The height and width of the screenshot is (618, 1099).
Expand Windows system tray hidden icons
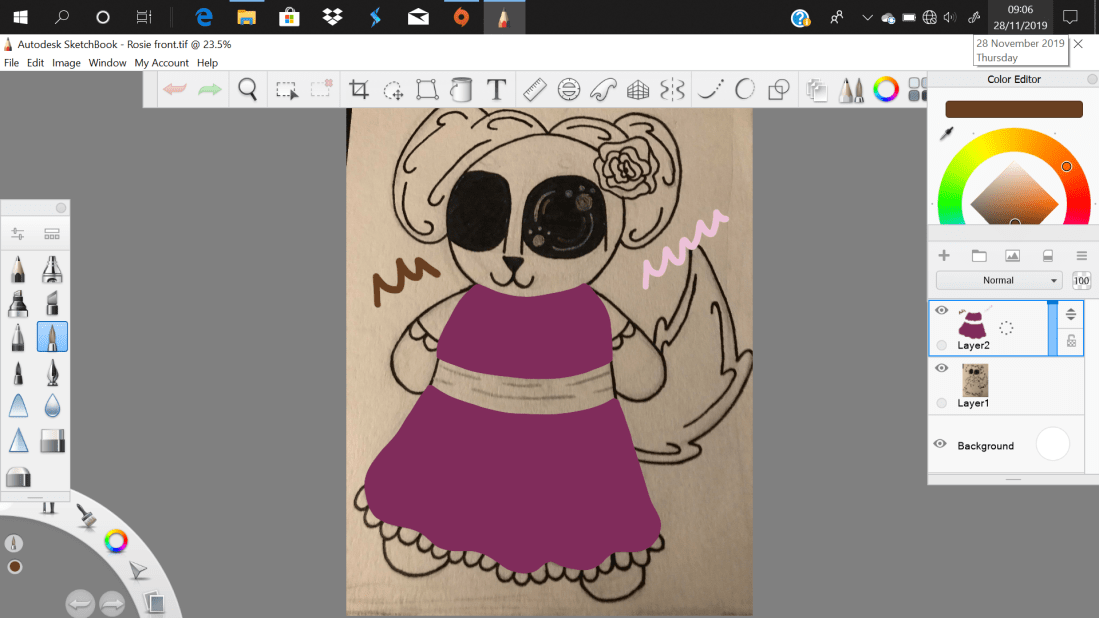866,17
